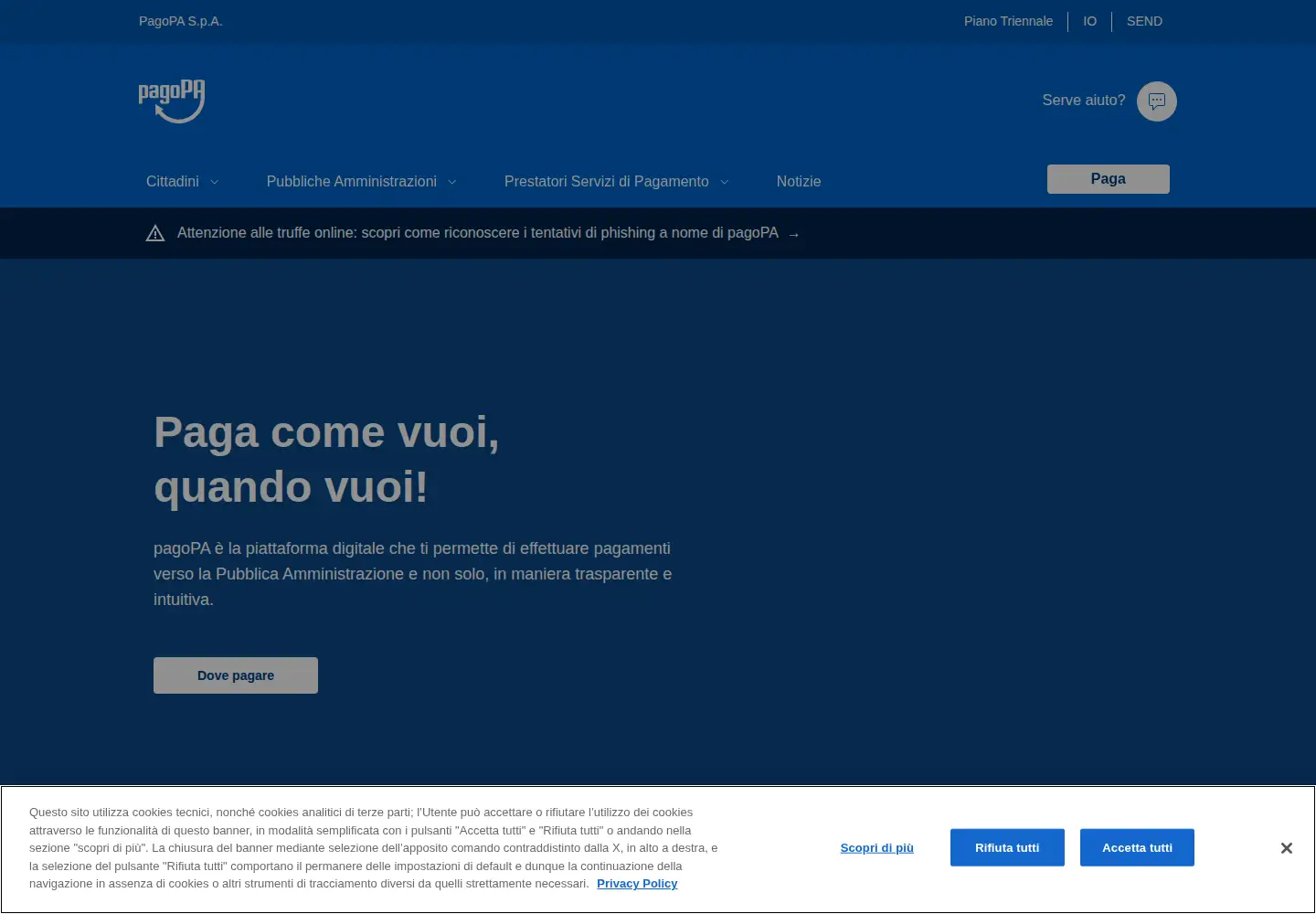Expand Prestatori Servizi di Pagamento menu
The height and width of the screenshot is (914, 1316).
coord(617,182)
